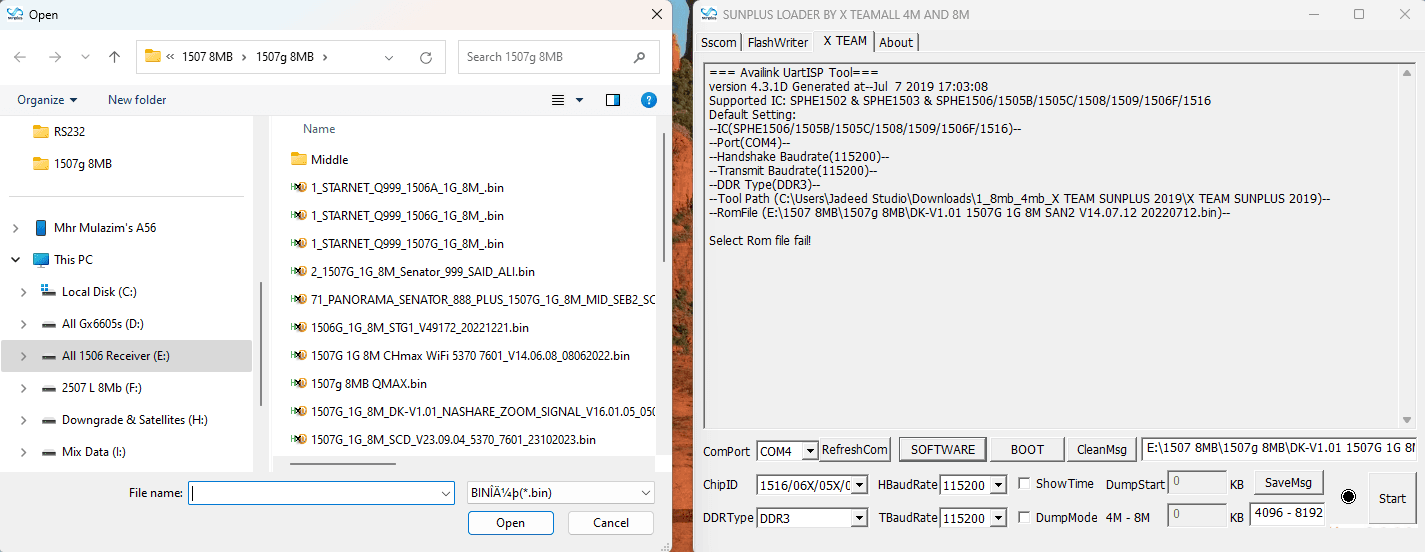Open DDRType DDR3 dropdown

859,518
